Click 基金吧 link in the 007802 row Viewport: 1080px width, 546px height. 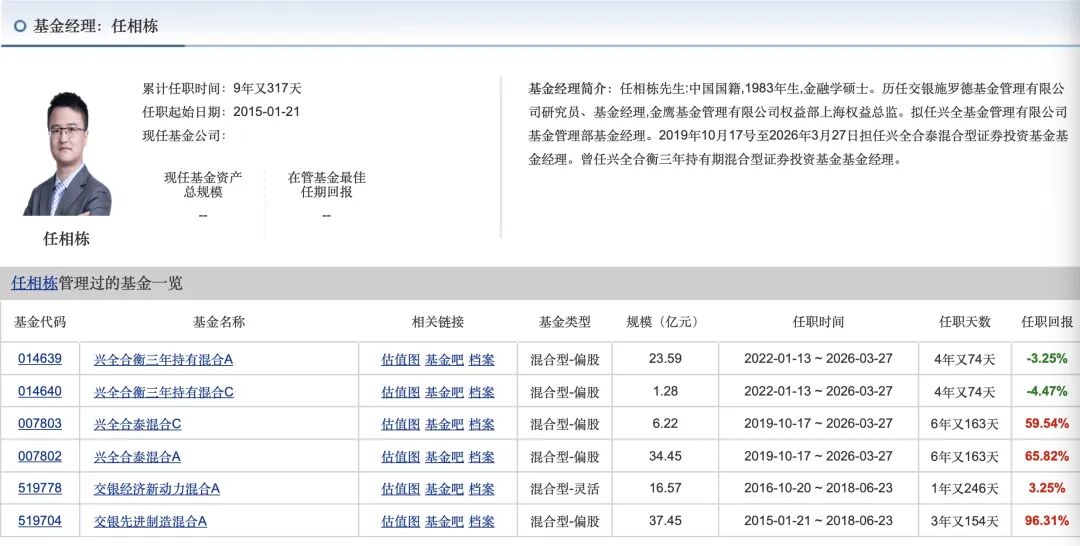pyautogui.click(x=444, y=456)
